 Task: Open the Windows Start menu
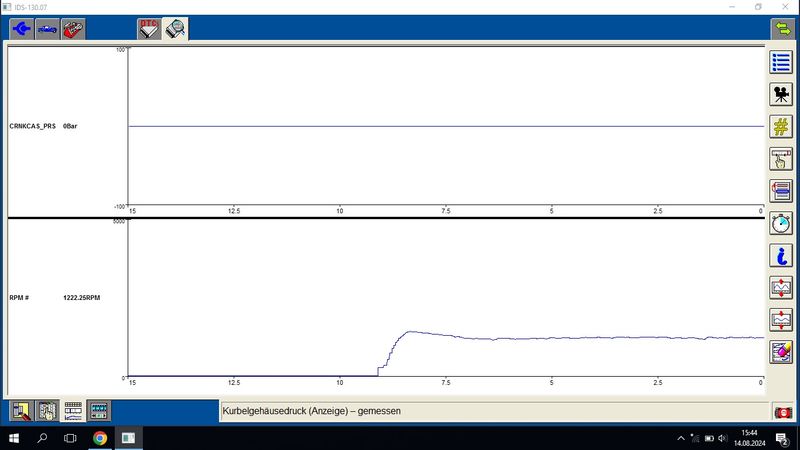point(14,438)
